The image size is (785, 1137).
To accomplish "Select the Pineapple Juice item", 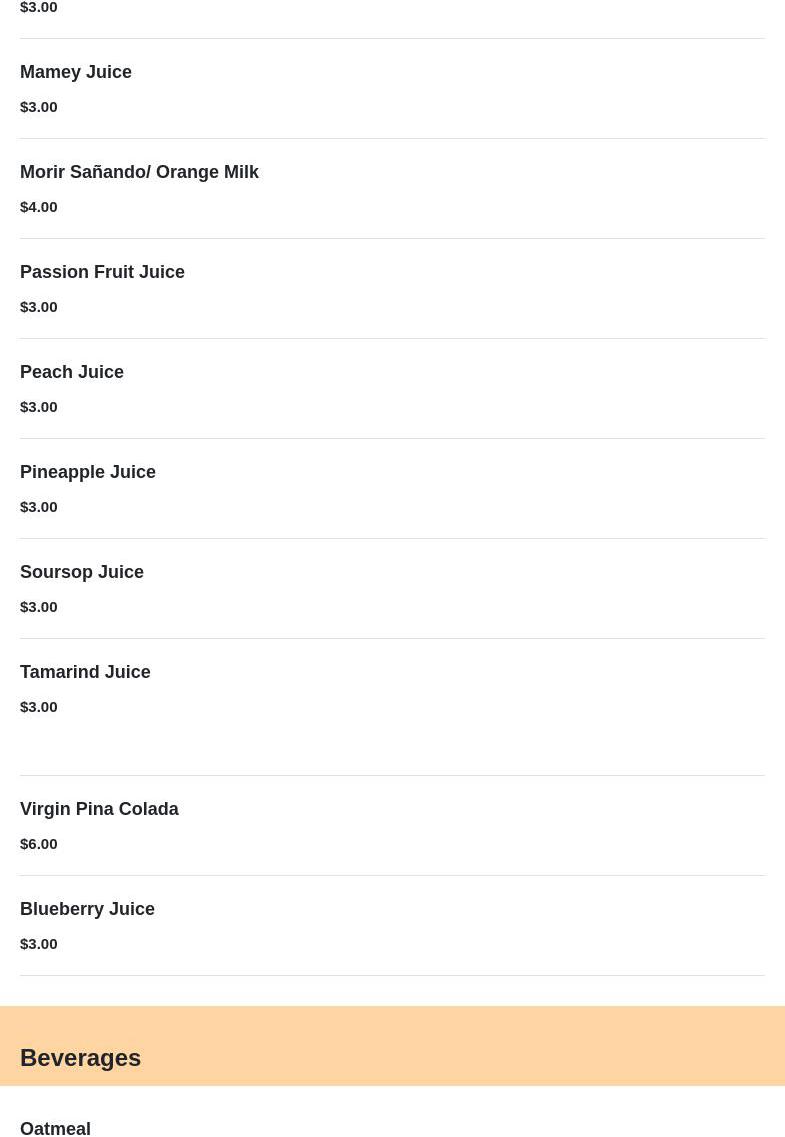I will tap(88, 472).
